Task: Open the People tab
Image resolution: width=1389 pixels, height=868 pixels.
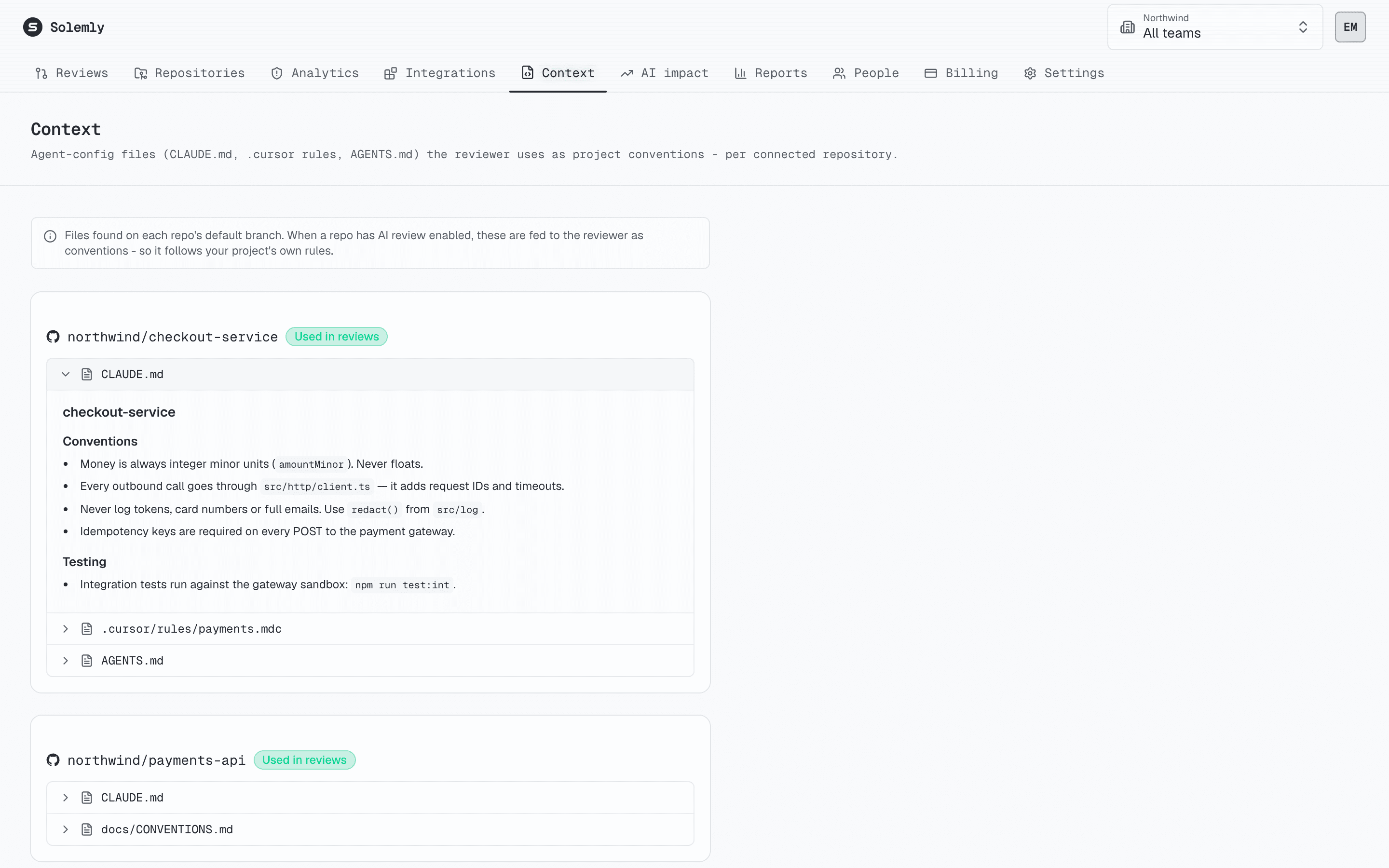Action: 866,73
